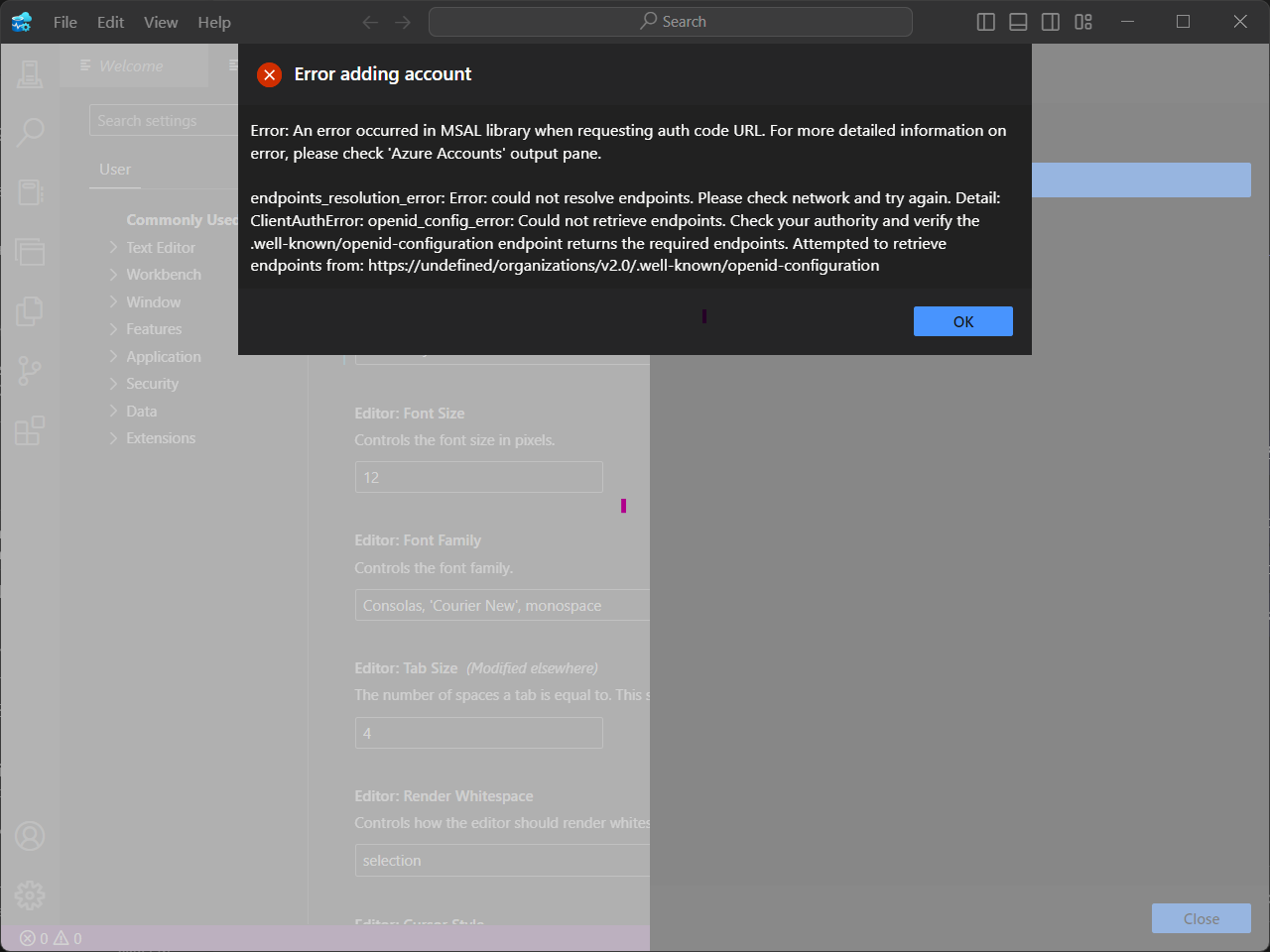Click the top Search command box
This screenshot has width=1270, height=952.
pos(671,22)
